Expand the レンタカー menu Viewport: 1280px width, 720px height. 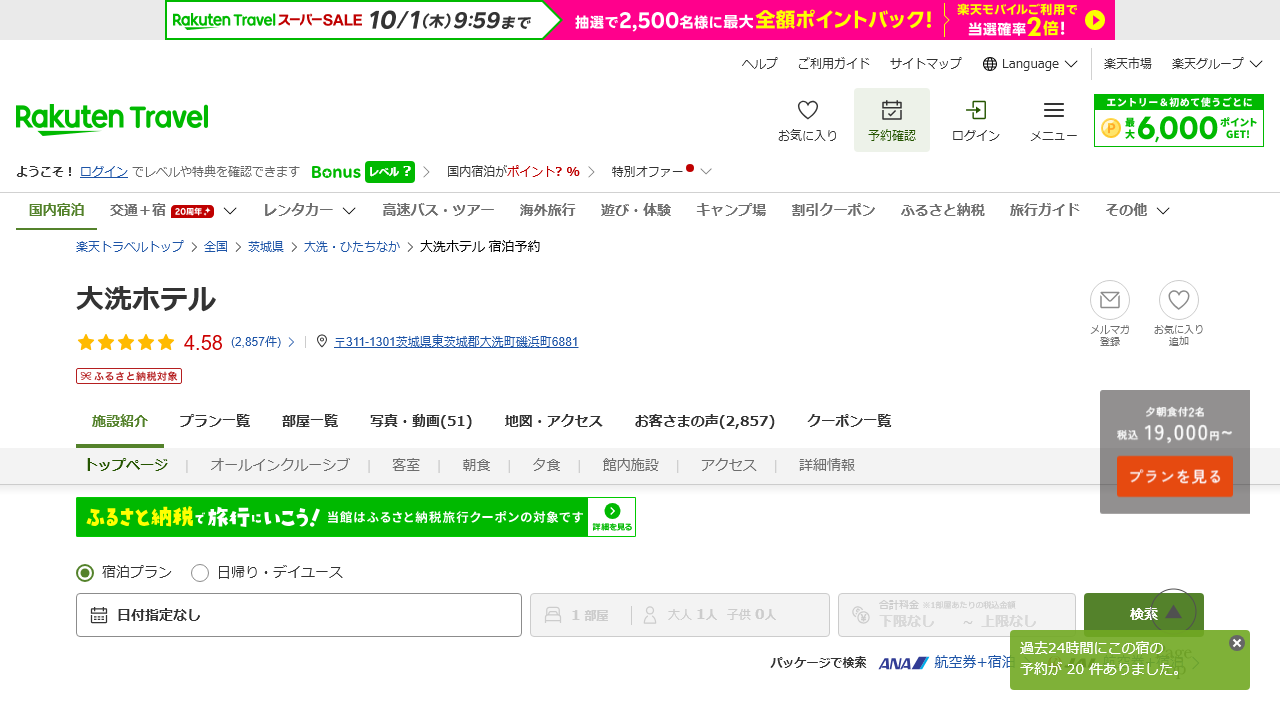point(310,210)
